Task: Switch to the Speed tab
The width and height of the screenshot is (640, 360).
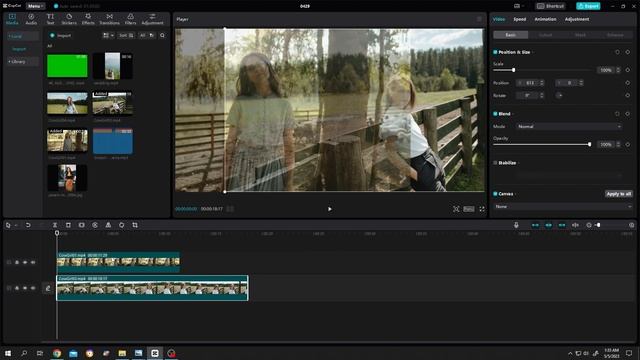Action: 520,19
